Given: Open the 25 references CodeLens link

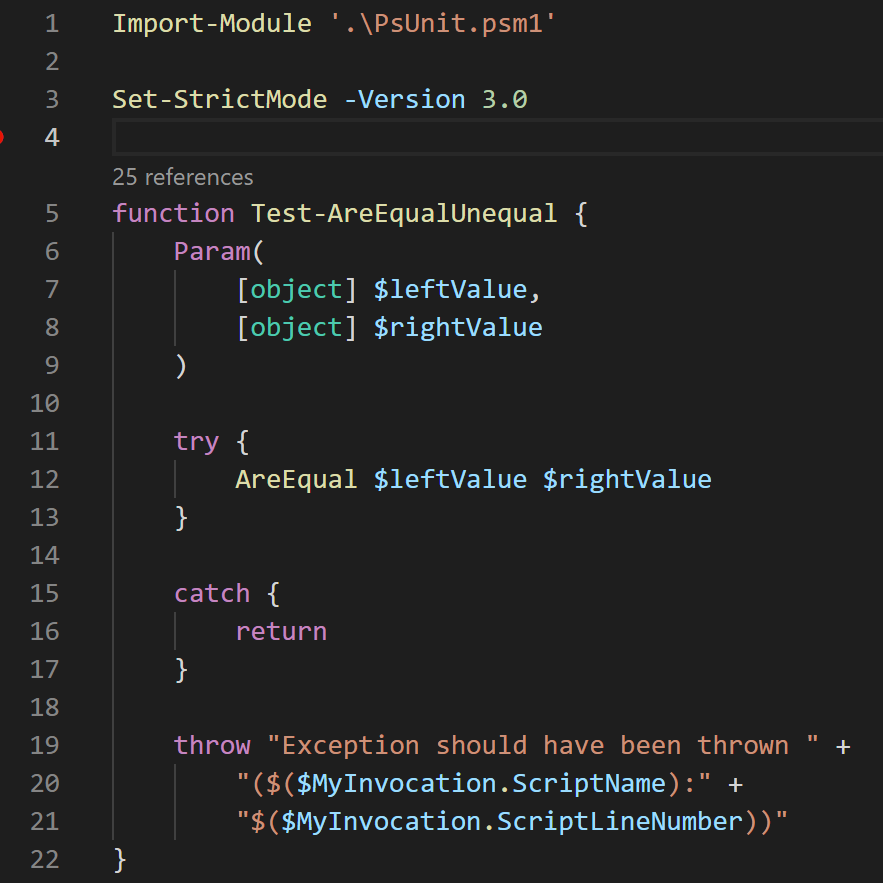Looking at the screenshot, I should [182, 177].
